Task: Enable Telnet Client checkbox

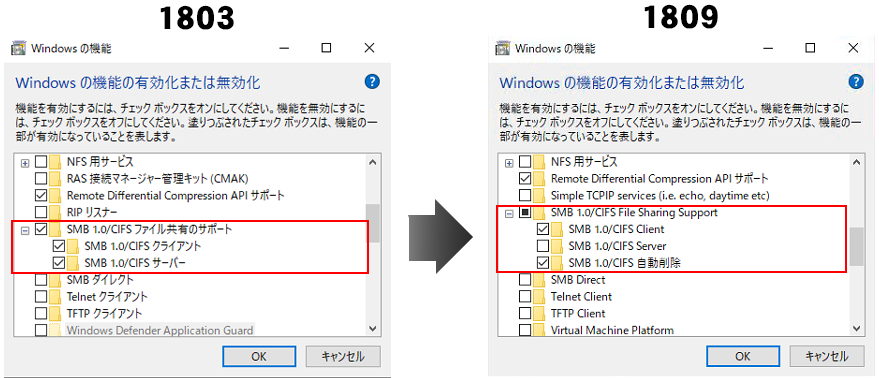Action: pyautogui.click(x=525, y=296)
